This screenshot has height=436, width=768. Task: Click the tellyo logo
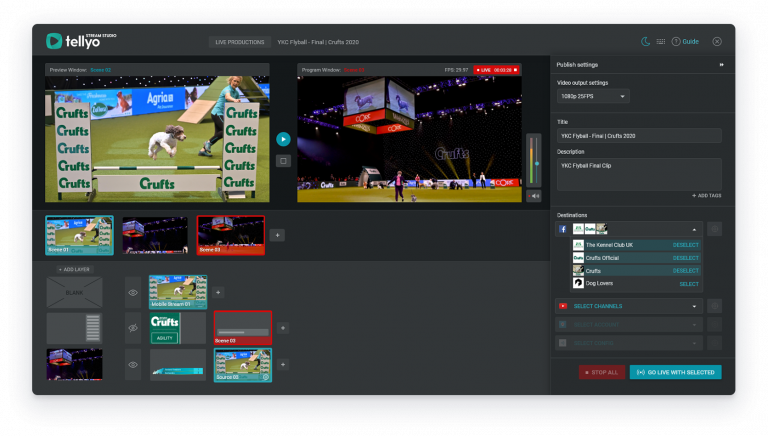coord(81,41)
